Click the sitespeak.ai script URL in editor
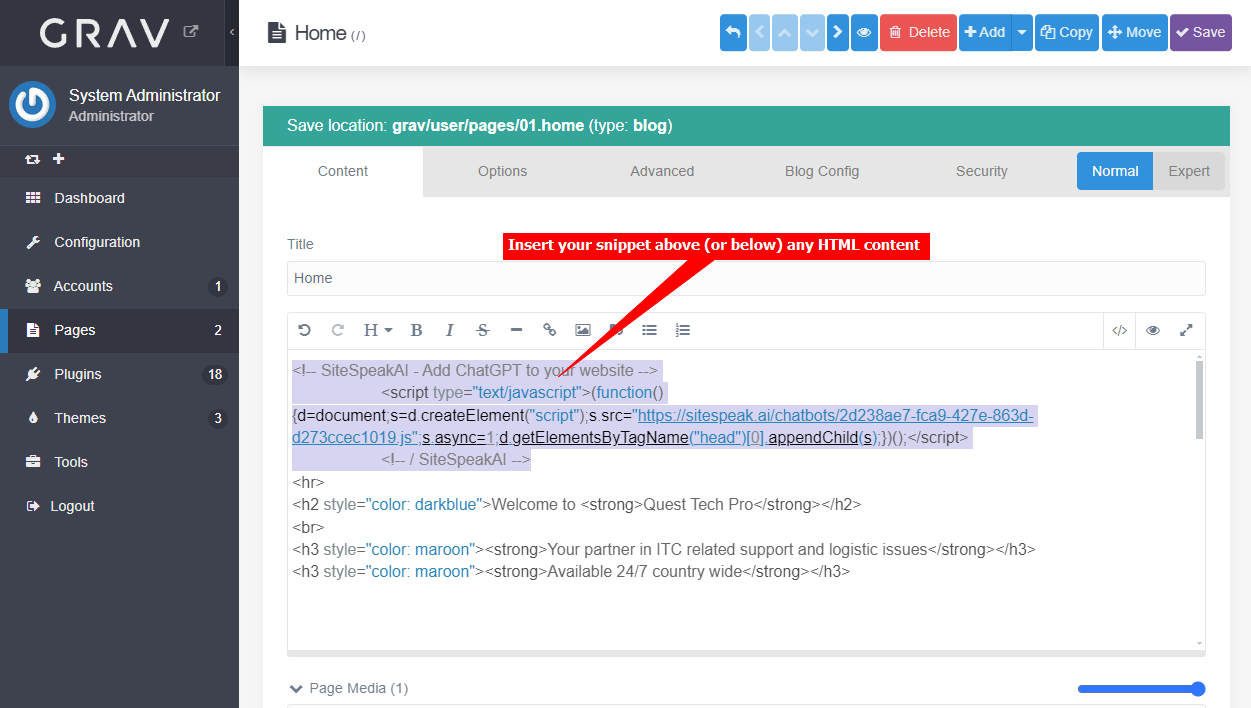 (663, 426)
